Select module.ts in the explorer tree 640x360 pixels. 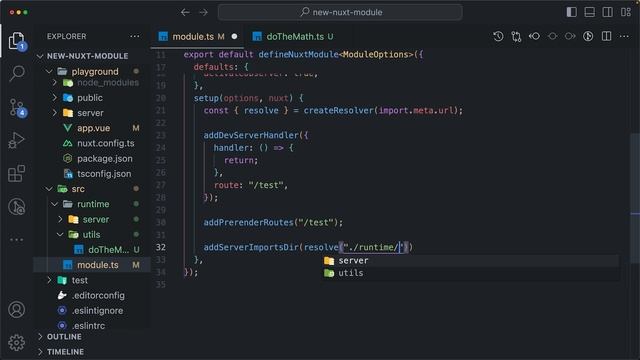tap(92, 265)
